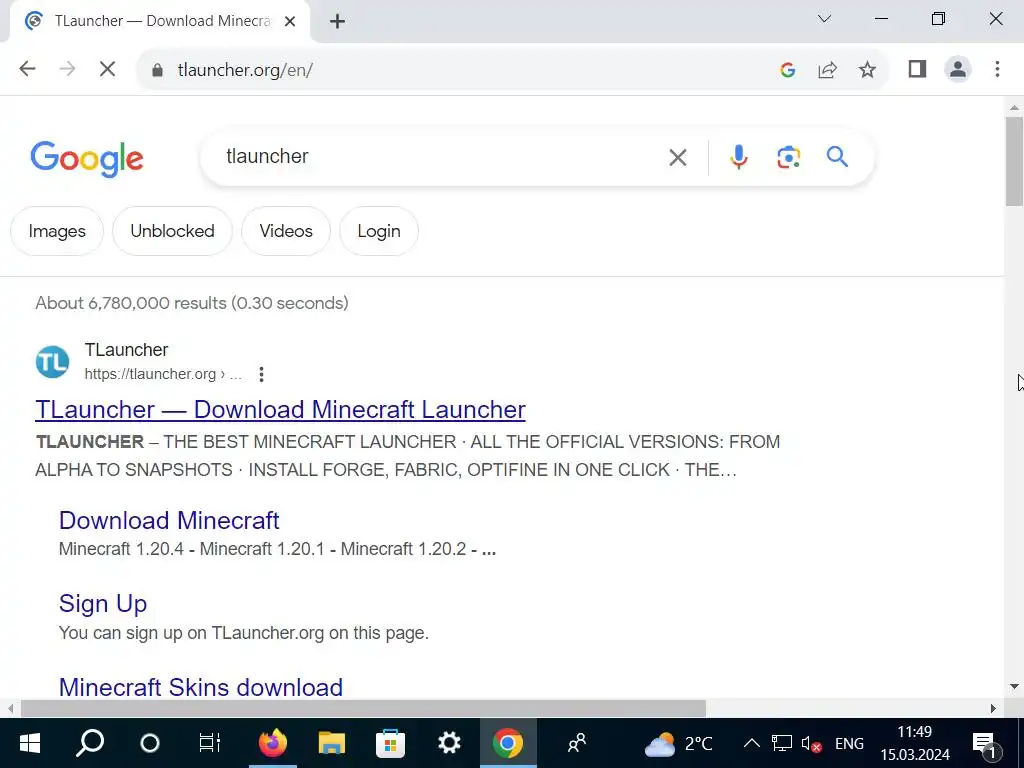The image size is (1024, 768).
Task: Select the Unblocked filter chip
Action: (172, 231)
